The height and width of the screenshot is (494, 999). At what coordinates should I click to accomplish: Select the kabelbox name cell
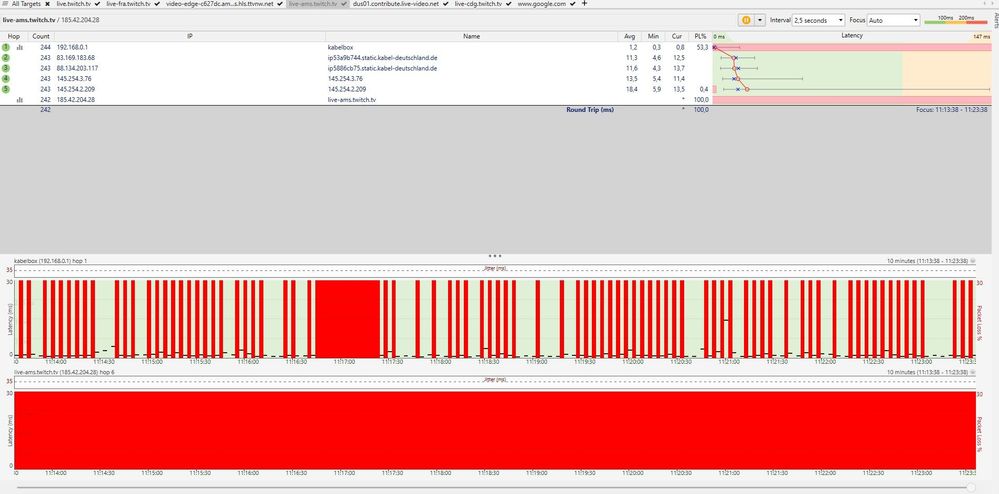(x=340, y=47)
